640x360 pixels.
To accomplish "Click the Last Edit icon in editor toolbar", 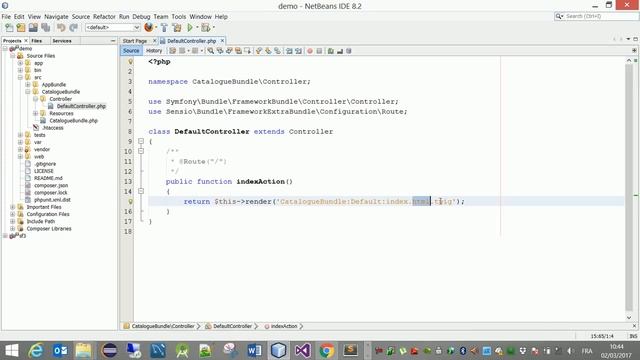I will click(x=173, y=51).
